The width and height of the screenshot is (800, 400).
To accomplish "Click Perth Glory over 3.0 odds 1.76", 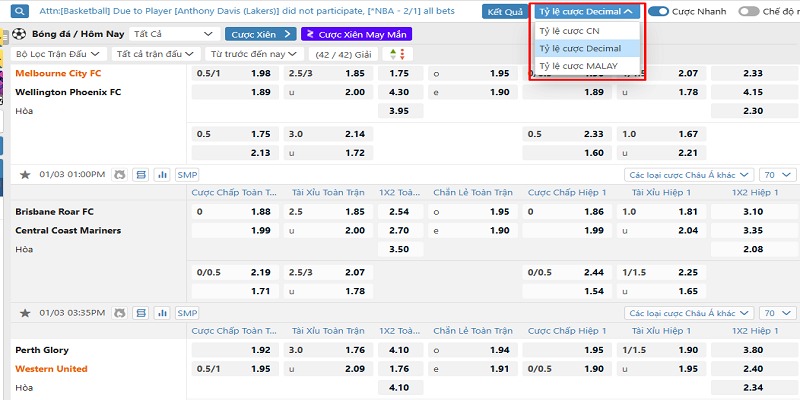I will (329, 350).
